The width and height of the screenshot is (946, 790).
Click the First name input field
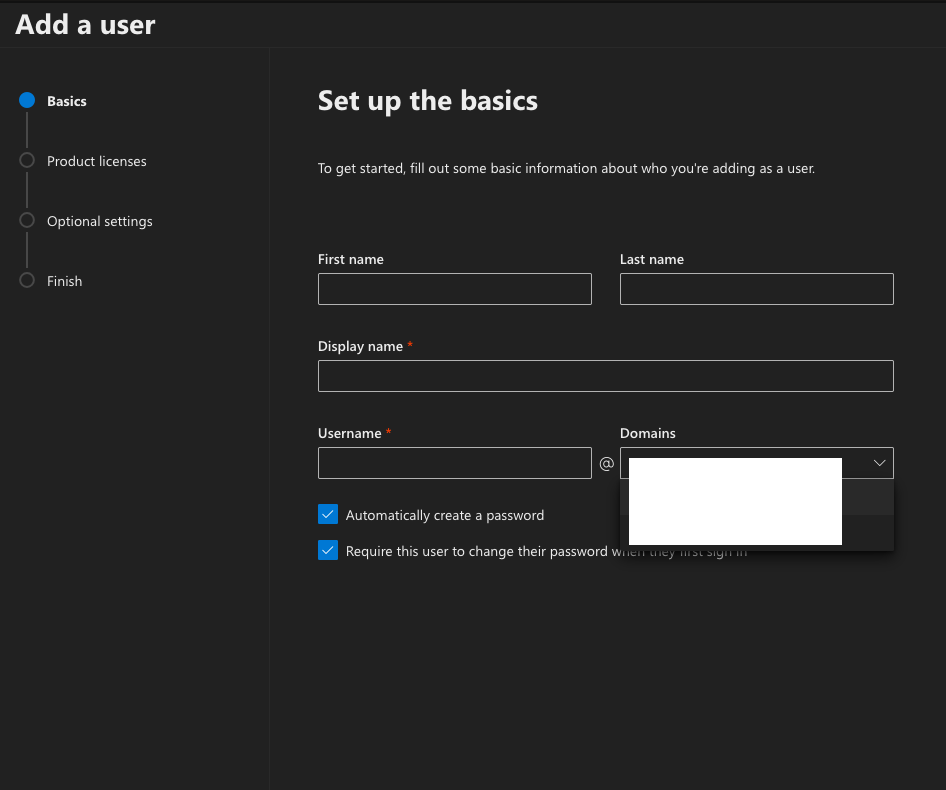click(454, 289)
